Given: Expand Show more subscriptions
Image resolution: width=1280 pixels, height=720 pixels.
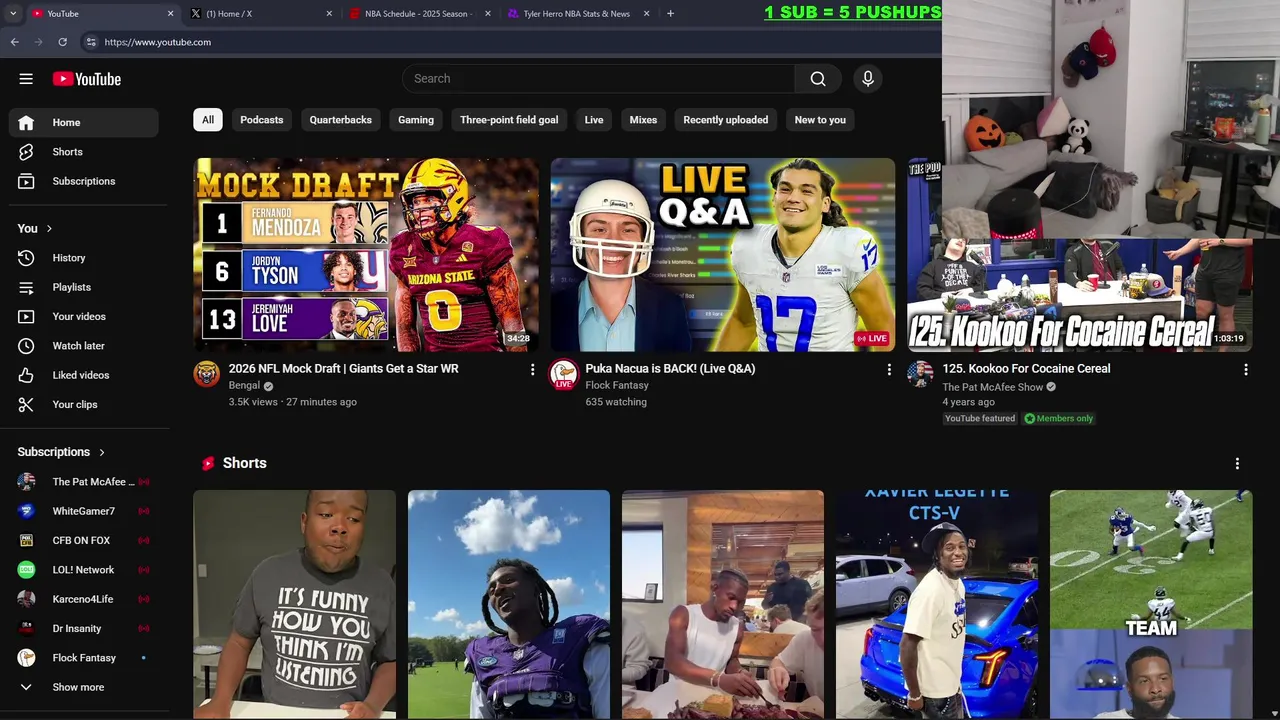Looking at the screenshot, I should coord(84,687).
